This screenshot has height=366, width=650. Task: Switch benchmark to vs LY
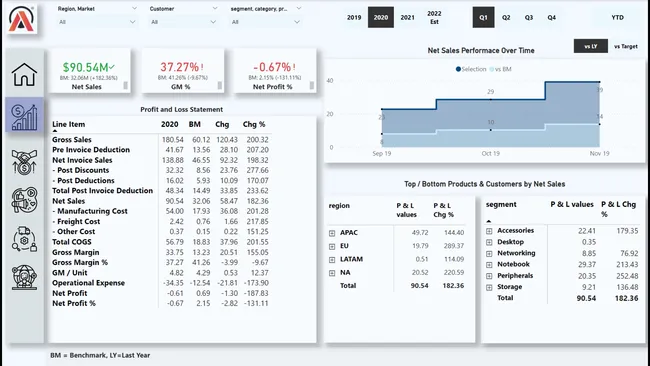[591, 46]
